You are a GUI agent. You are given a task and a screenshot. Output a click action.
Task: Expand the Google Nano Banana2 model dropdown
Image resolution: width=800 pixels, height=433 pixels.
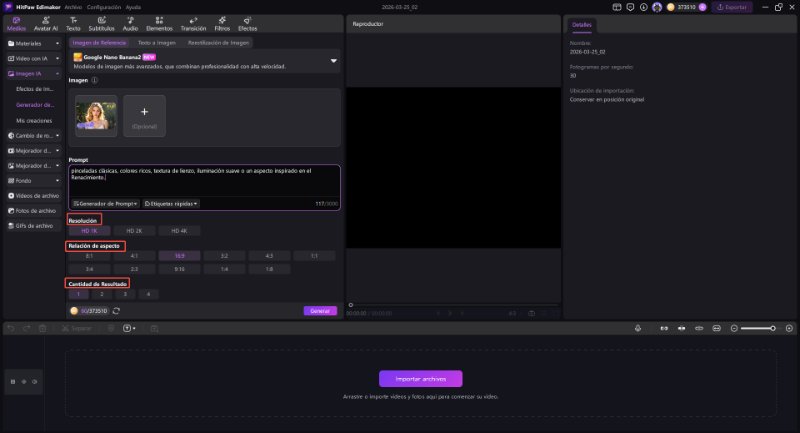point(333,62)
